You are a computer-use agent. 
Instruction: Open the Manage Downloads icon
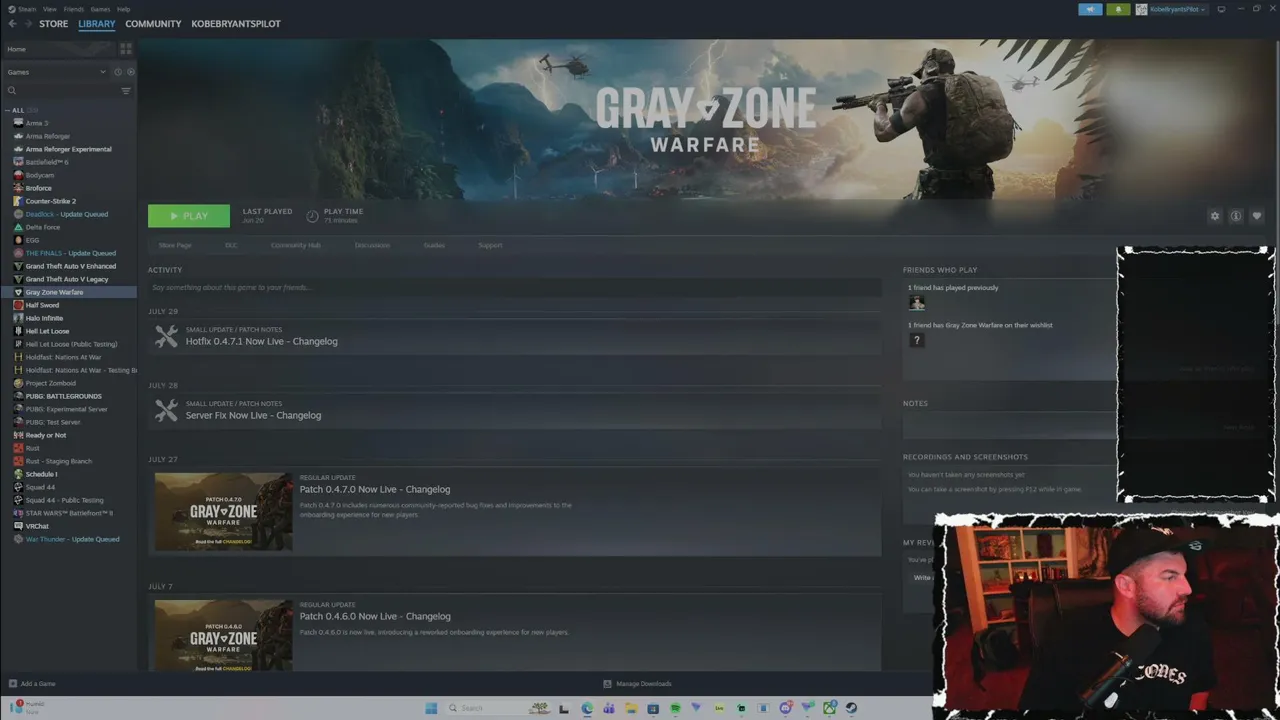[x=607, y=684]
